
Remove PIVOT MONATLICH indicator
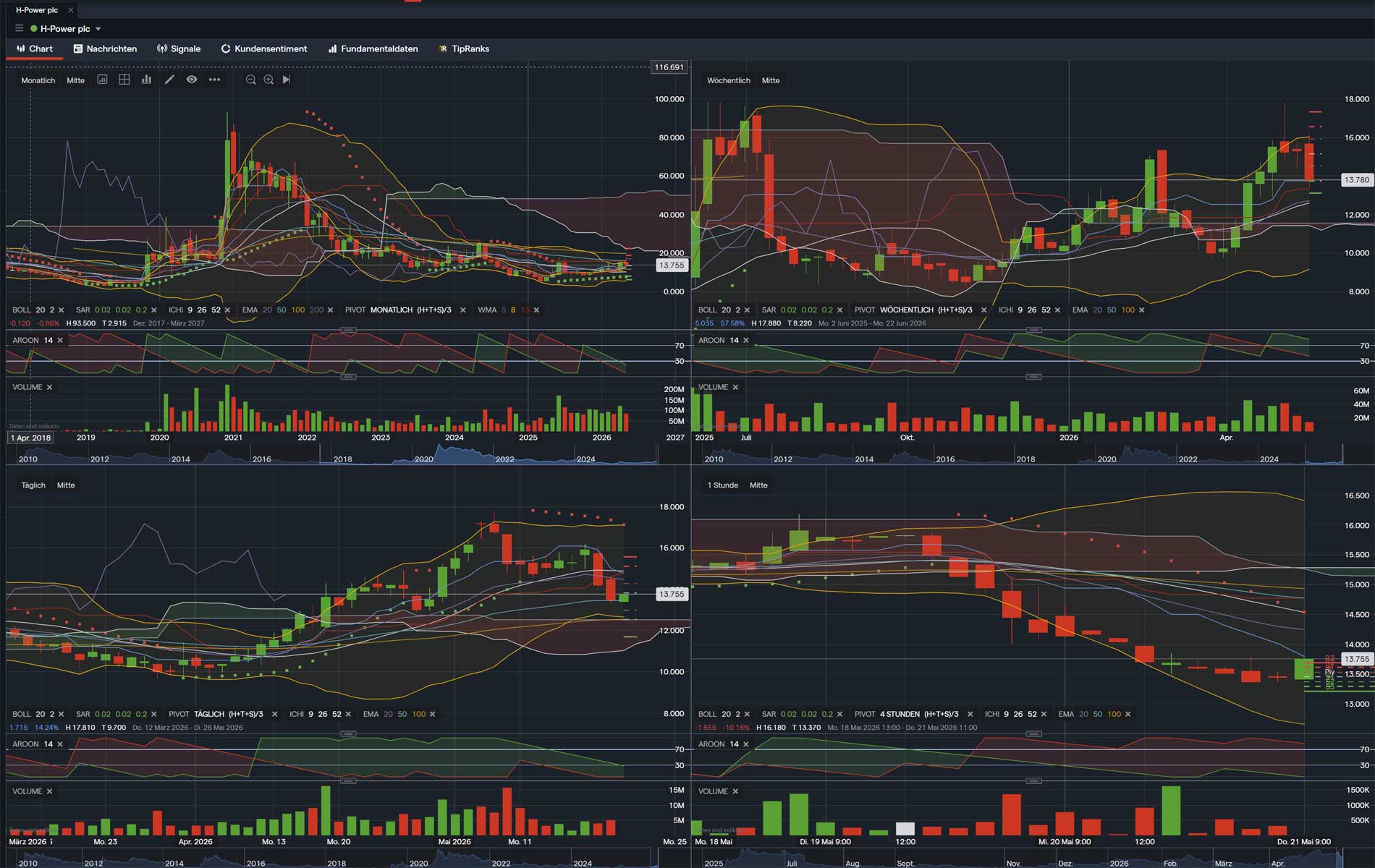pyautogui.click(x=462, y=310)
